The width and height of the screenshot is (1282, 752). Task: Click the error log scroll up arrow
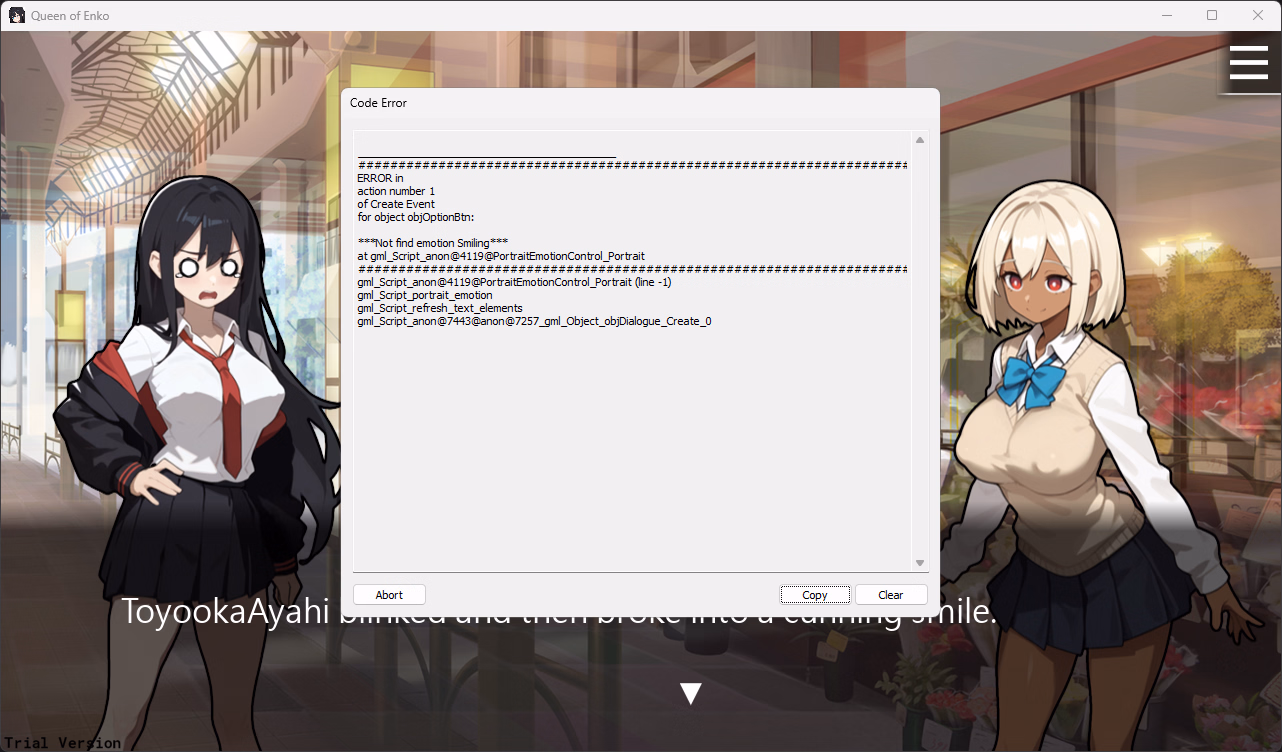[x=920, y=140]
